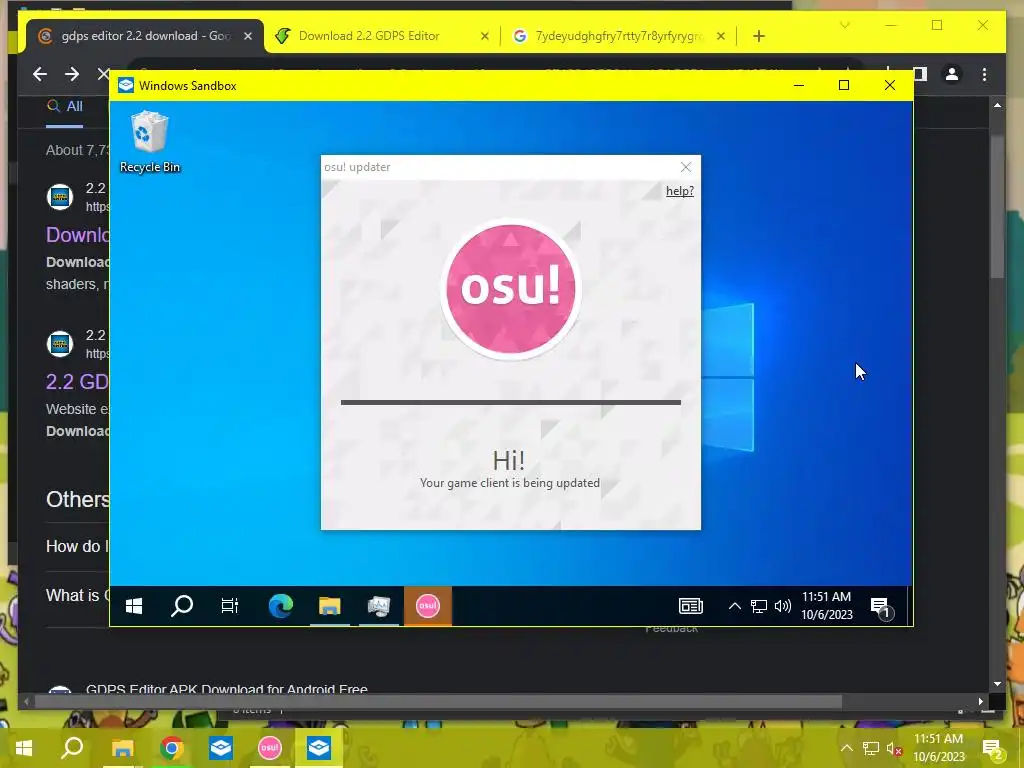
Task: Open Sandbox clock showing 11:51 AM
Action: tap(827, 605)
